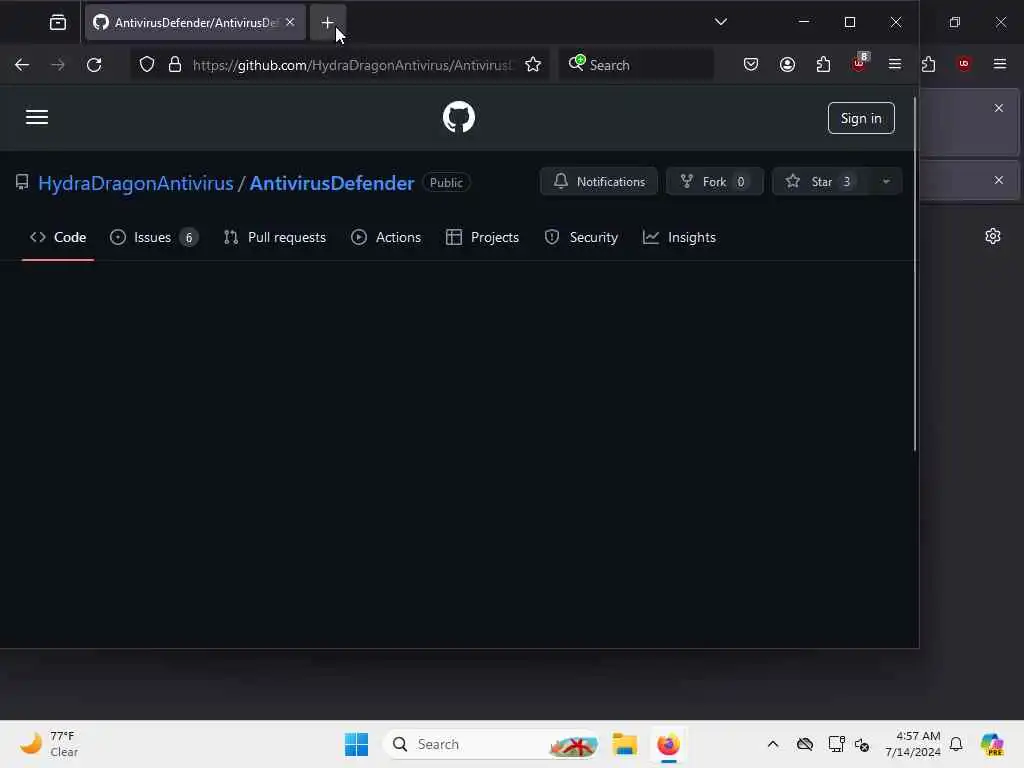List all tabs dropdown arrow

pos(720,22)
